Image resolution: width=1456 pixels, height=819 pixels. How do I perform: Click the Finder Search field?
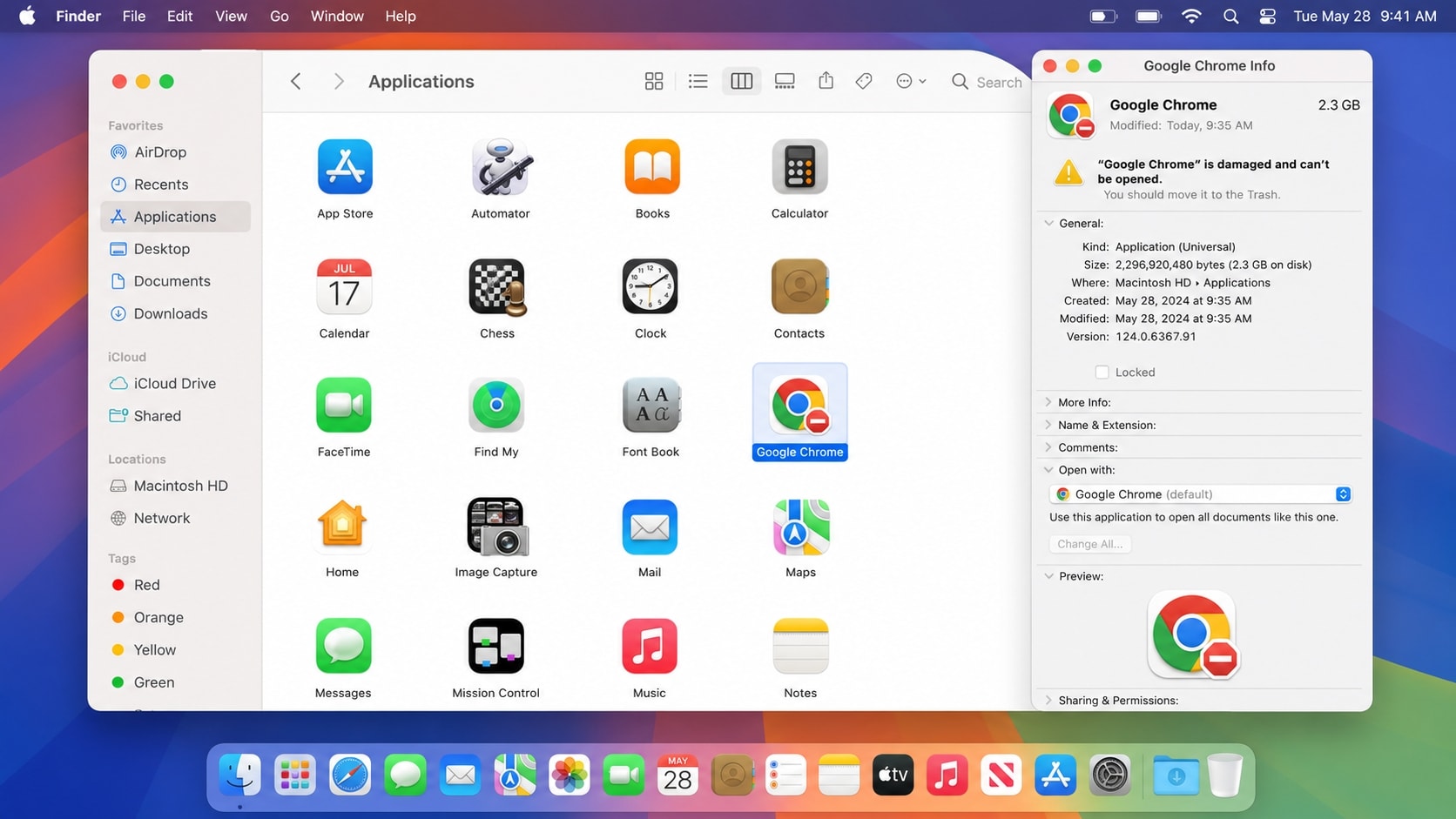pyautogui.click(x=988, y=82)
